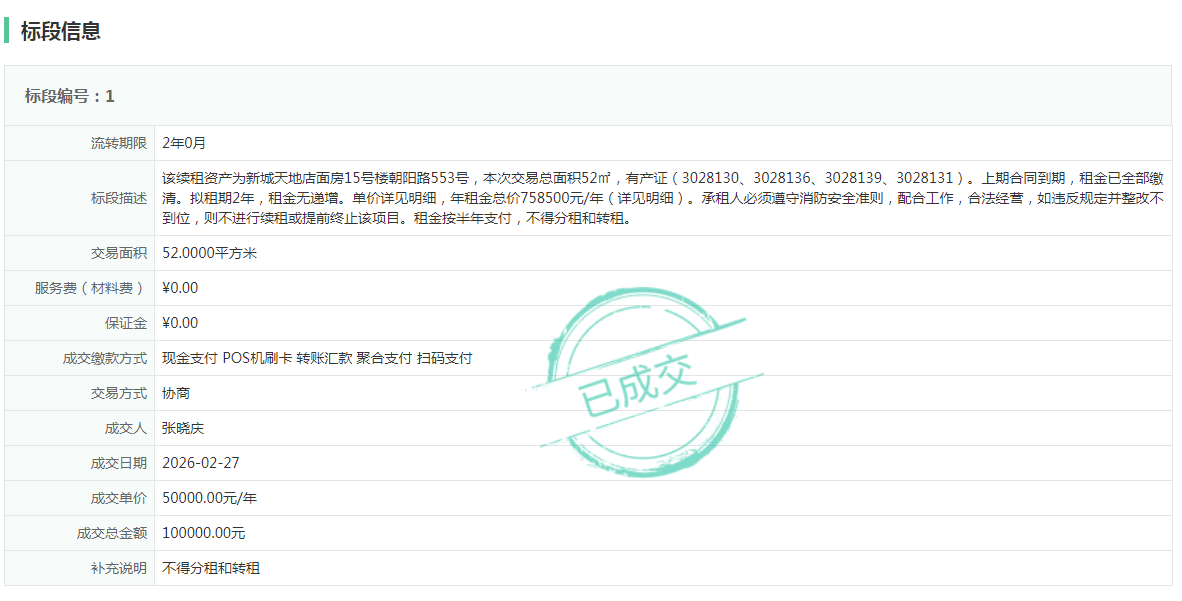Screen dimensions: 1182x601
Task: Click the 成交总金额 value 100000.00元
Action: pyautogui.click(x=203, y=533)
